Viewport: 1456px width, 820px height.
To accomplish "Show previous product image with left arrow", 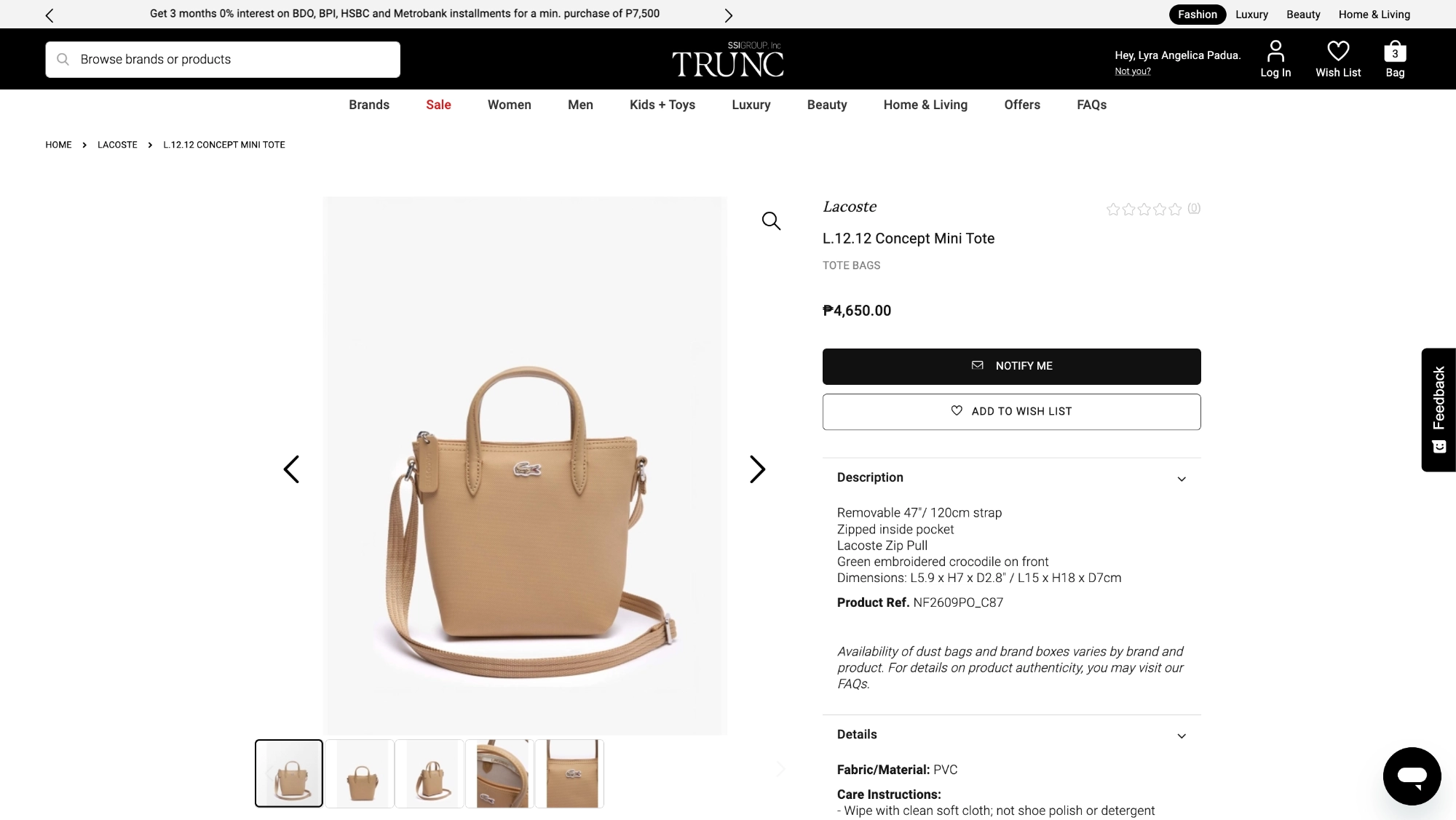I will click(x=291, y=469).
